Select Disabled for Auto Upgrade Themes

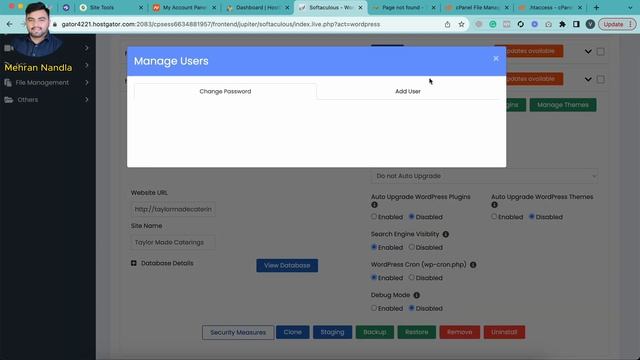point(531,217)
